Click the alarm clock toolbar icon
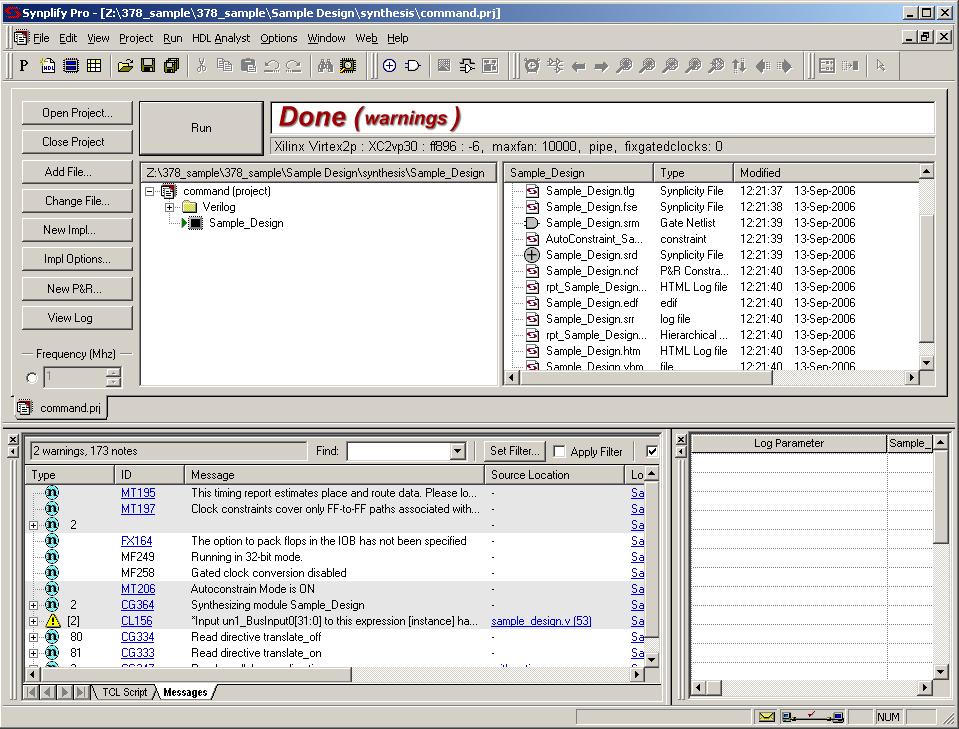The image size is (959, 729). pyautogui.click(x=531, y=65)
